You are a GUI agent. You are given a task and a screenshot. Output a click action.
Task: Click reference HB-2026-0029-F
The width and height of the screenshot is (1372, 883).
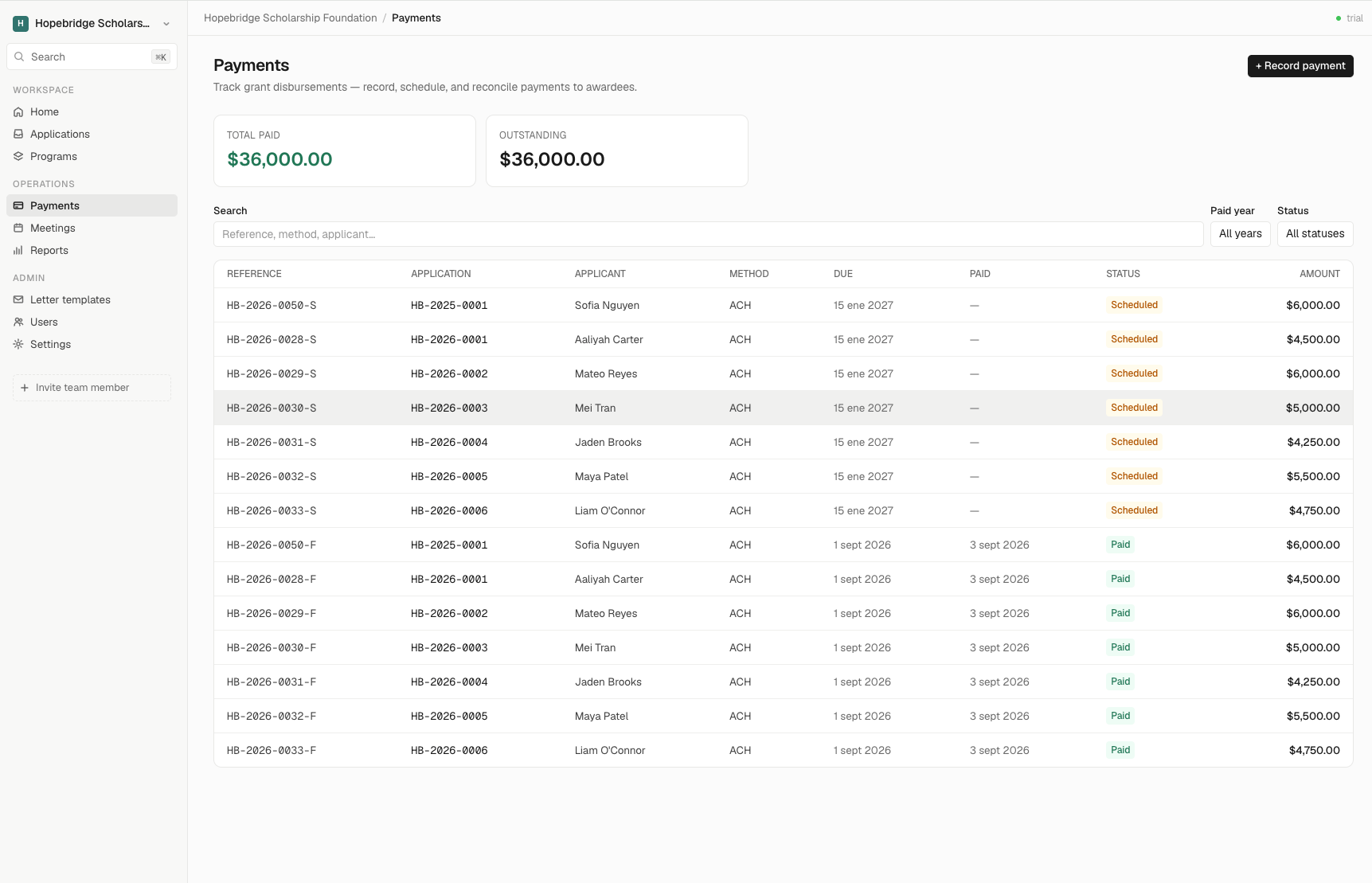272,614
